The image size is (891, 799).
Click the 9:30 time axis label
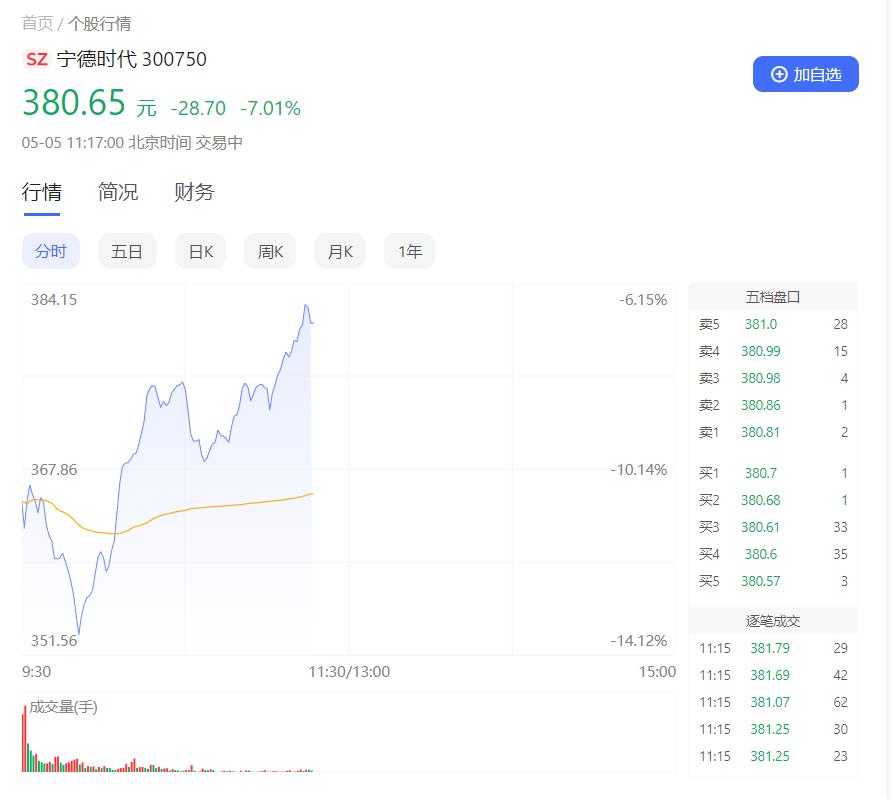(36, 672)
